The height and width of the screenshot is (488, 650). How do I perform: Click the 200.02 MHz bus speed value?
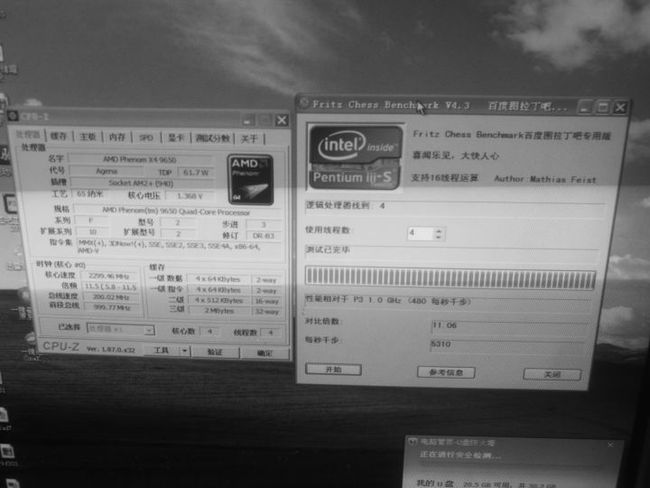pos(111,297)
